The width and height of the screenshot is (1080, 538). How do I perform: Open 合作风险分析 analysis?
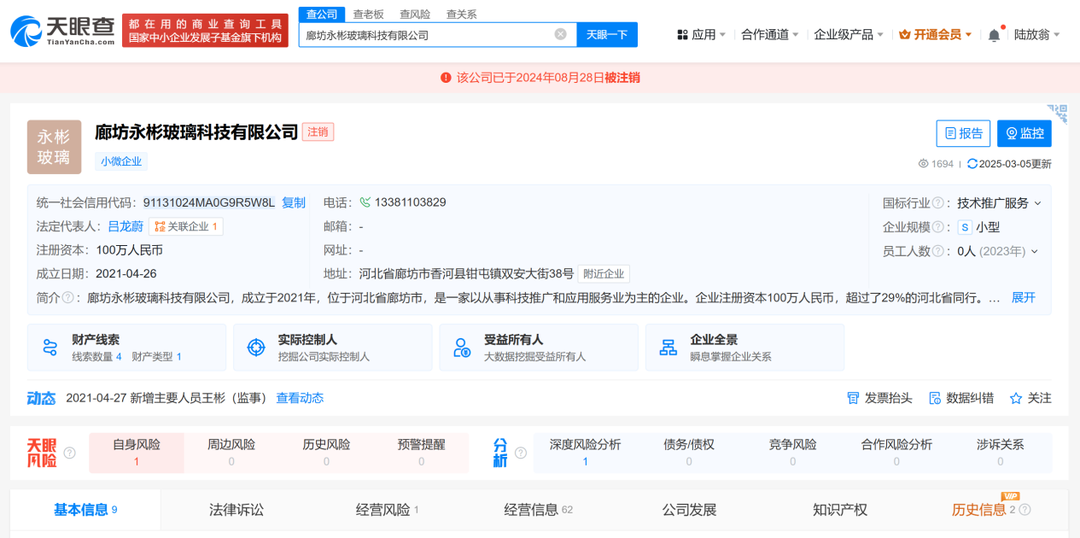[x=897, y=453]
